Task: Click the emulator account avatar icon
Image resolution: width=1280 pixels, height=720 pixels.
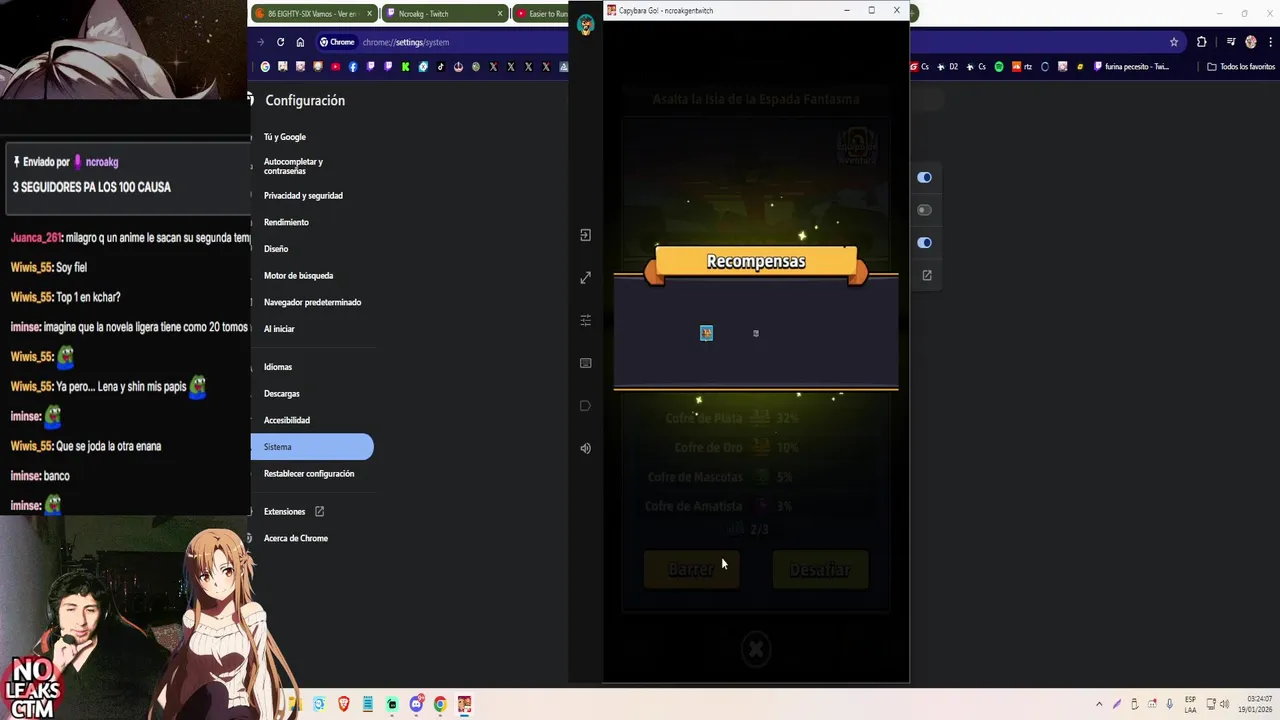Action: point(586,25)
